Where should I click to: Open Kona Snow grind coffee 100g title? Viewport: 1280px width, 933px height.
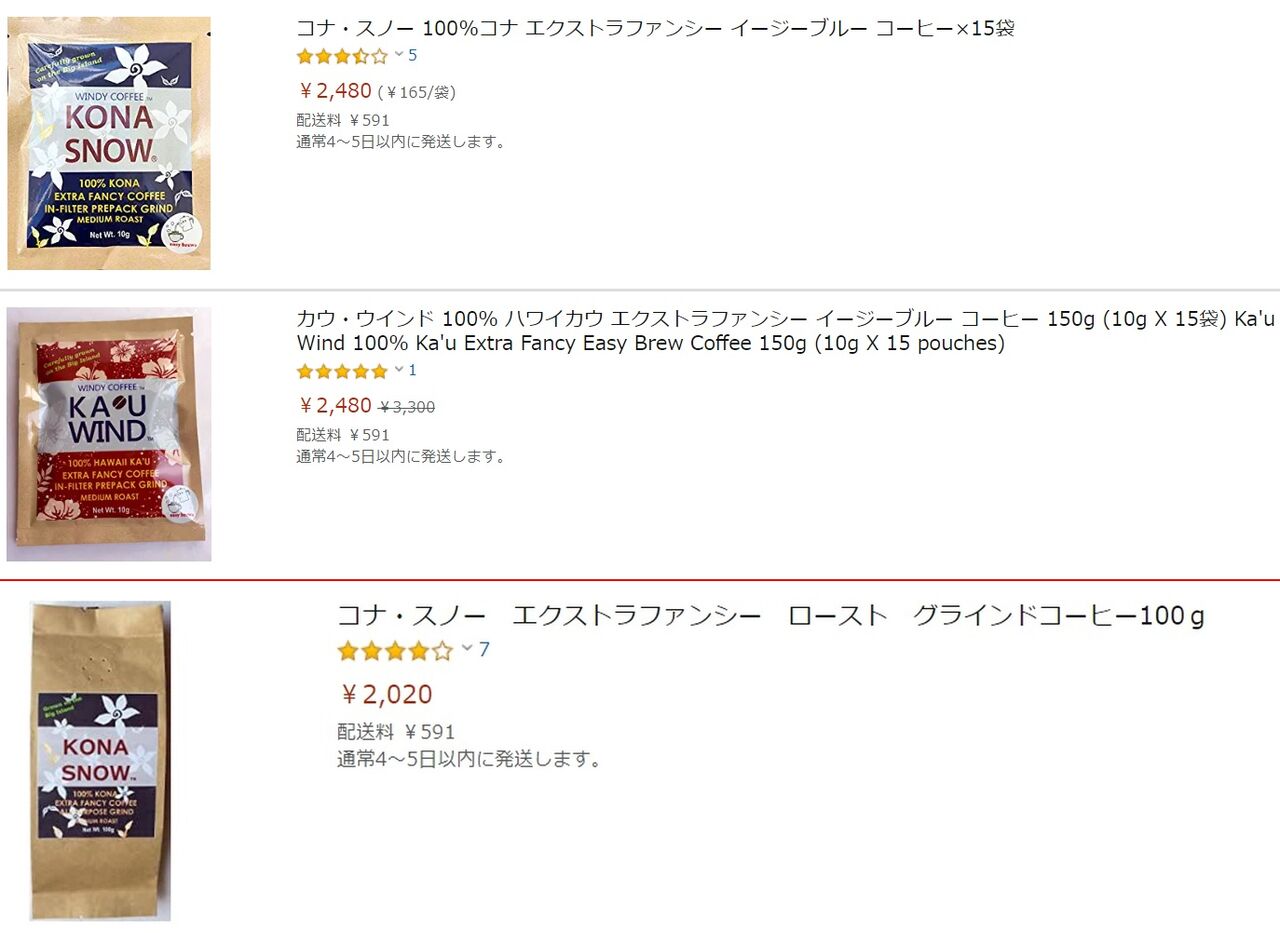pyautogui.click(x=771, y=615)
